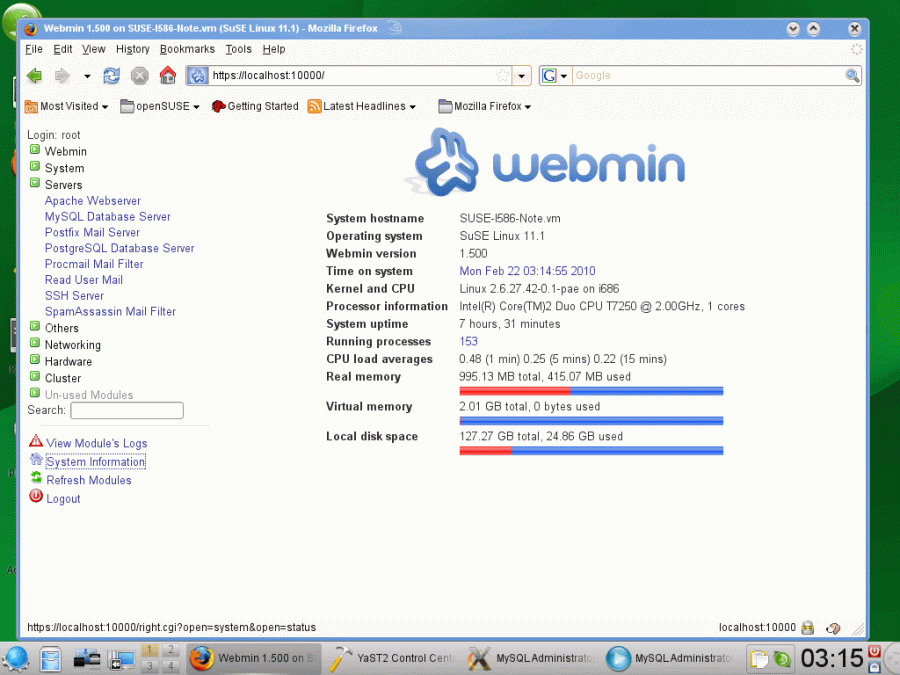Click the Refresh Modules green icon

coord(36,478)
